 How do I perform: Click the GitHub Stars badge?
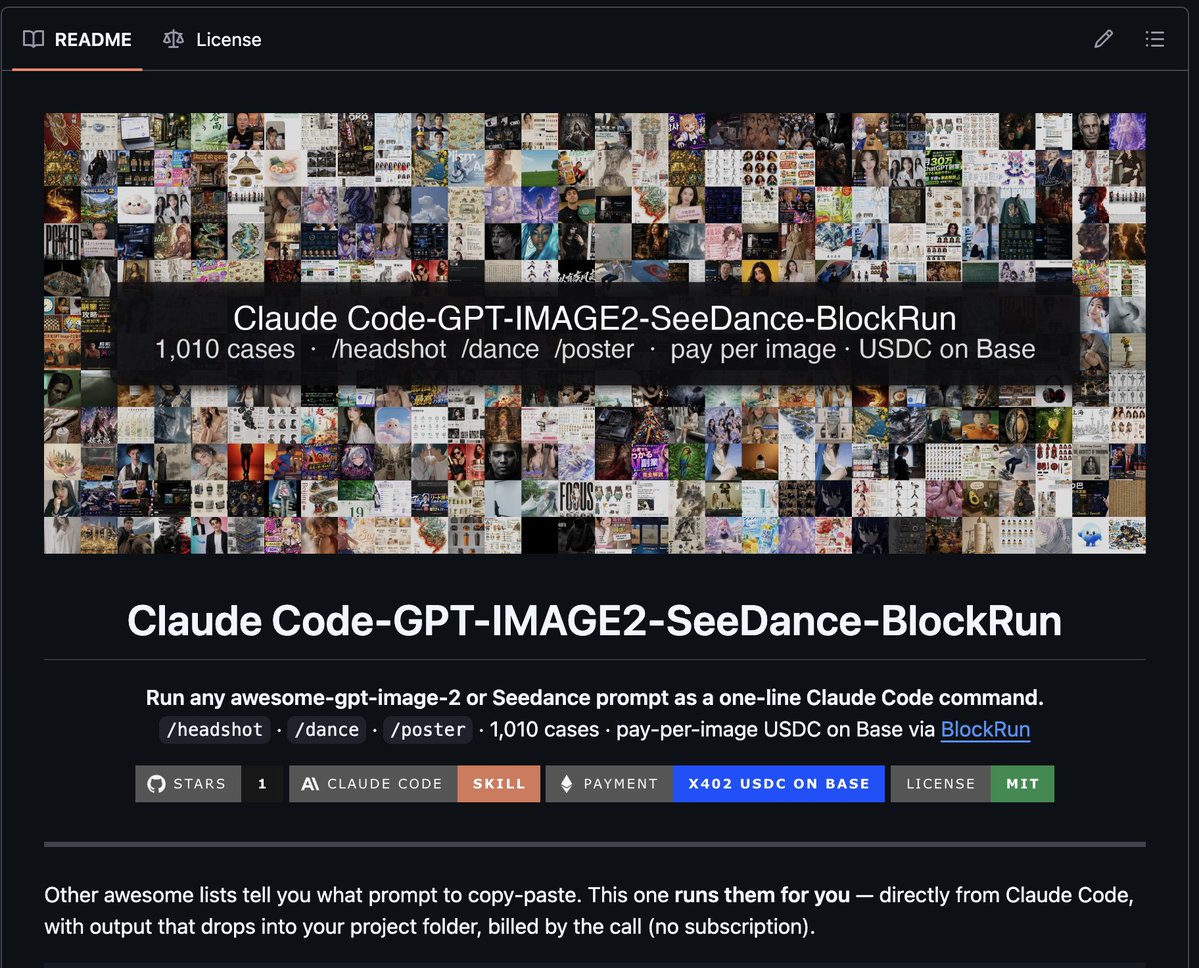209,784
